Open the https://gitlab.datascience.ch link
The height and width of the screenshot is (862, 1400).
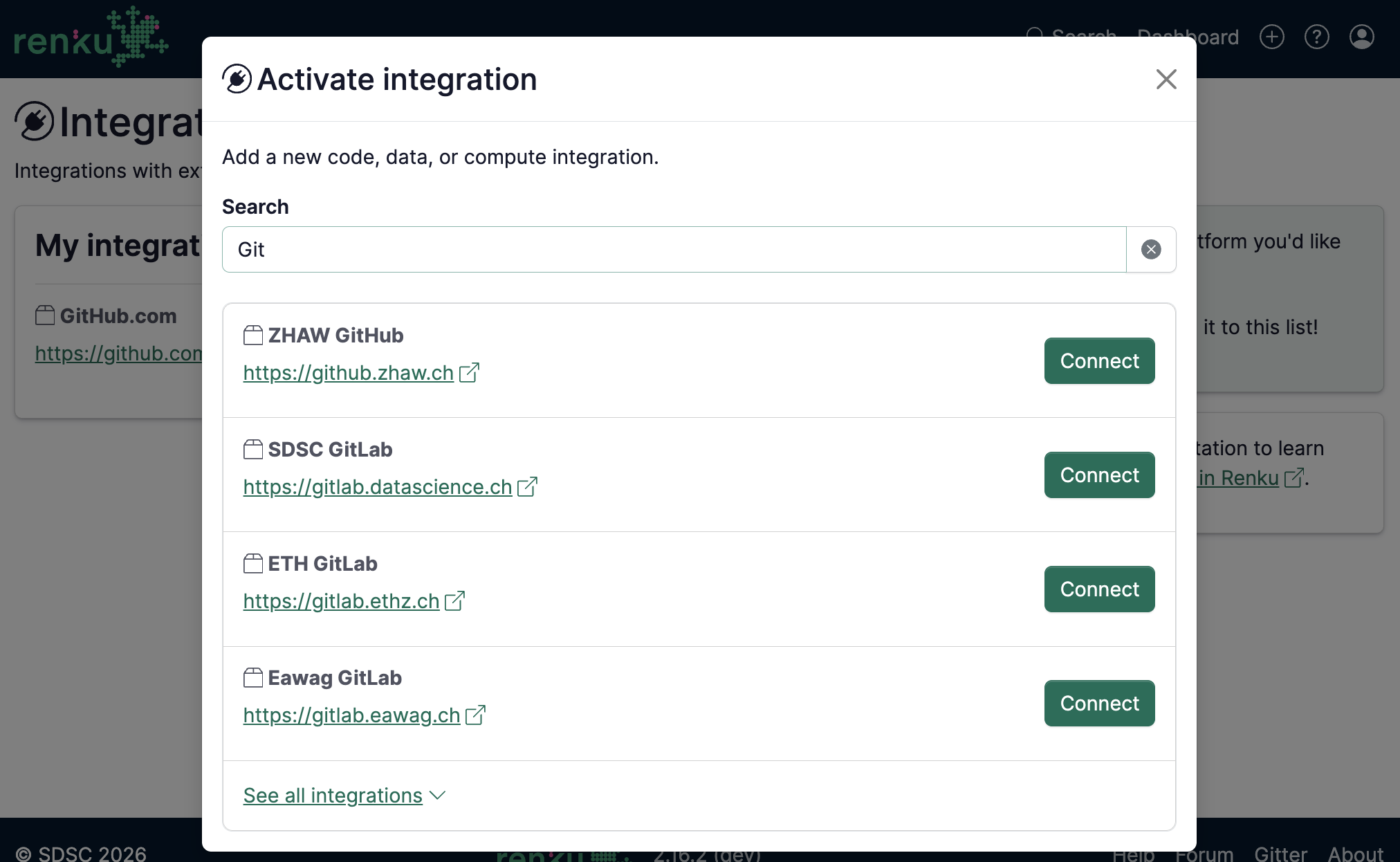(378, 487)
